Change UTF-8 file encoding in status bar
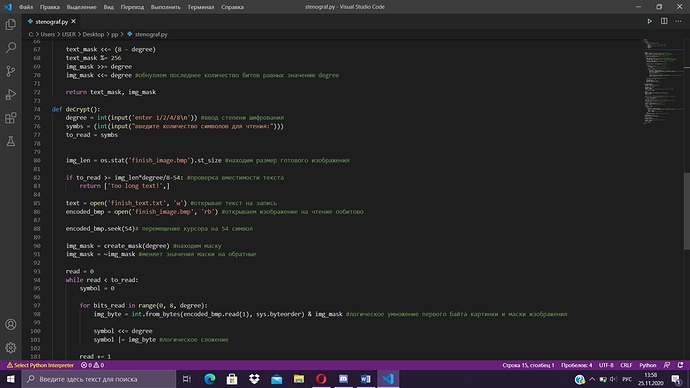 [x=606, y=365]
